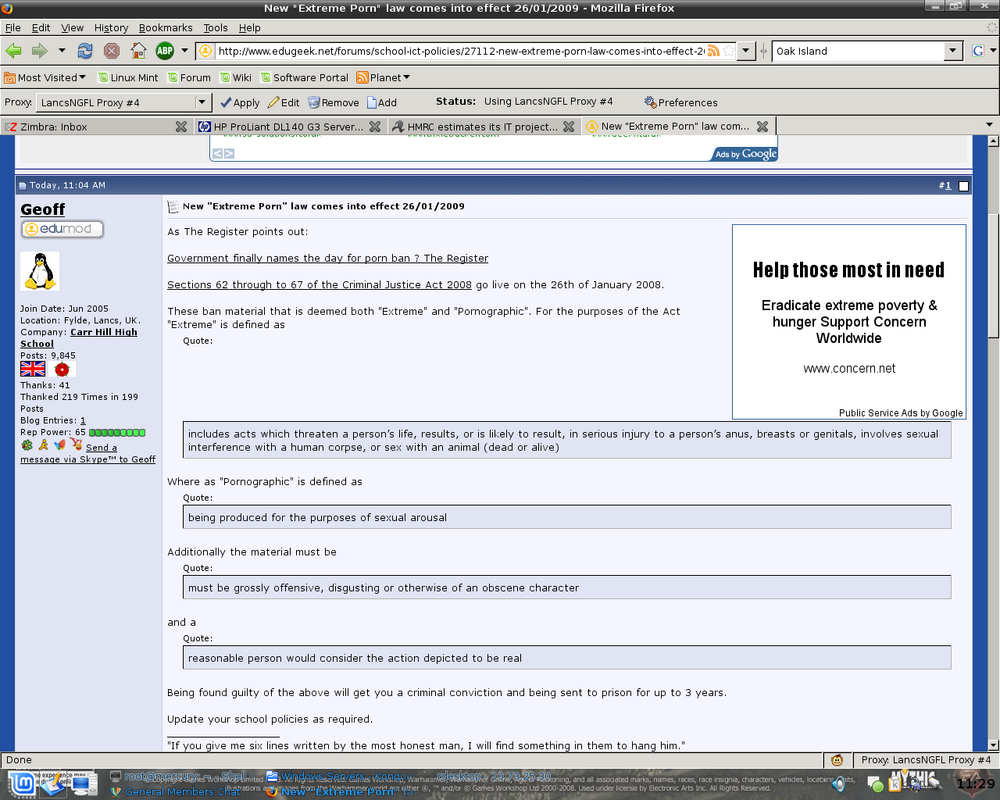The height and width of the screenshot is (800, 1000).
Task: Click the green Rep Power bar
Action: (x=117, y=433)
